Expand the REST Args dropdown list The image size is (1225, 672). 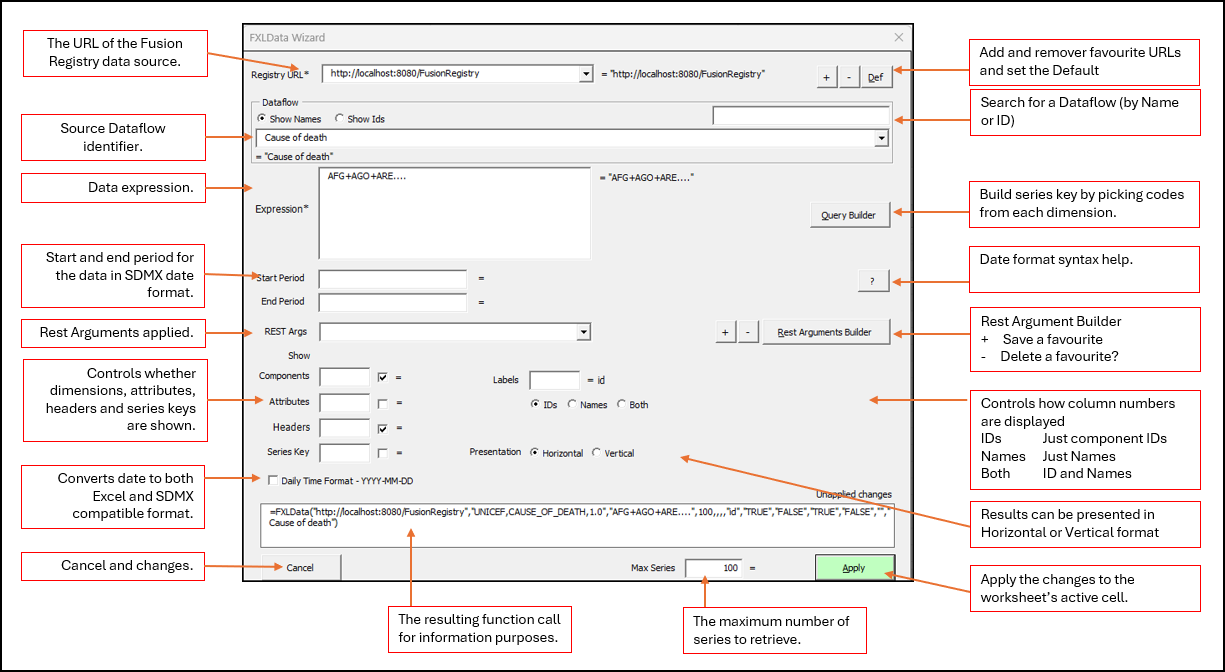pos(583,332)
